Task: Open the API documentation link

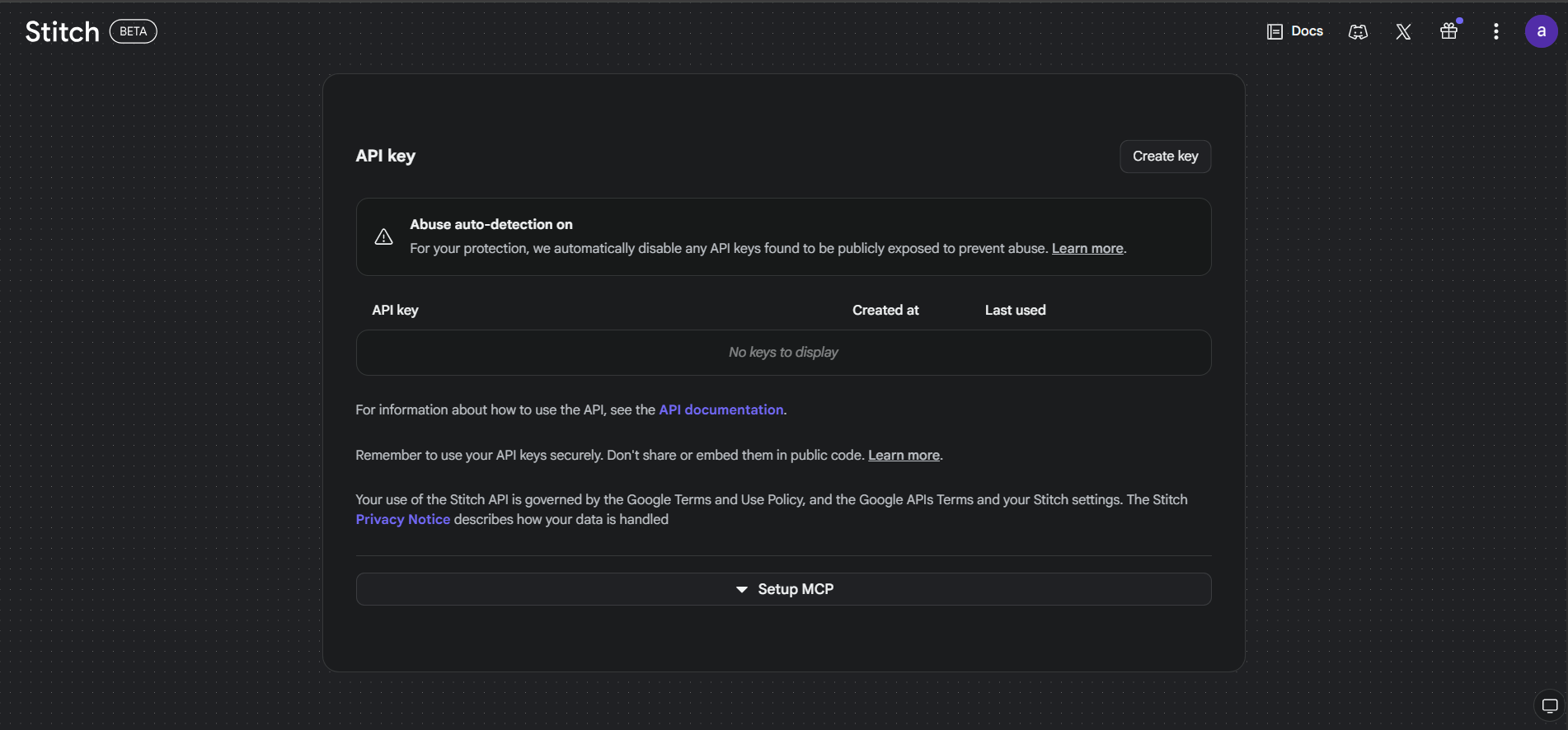Action: 721,409
